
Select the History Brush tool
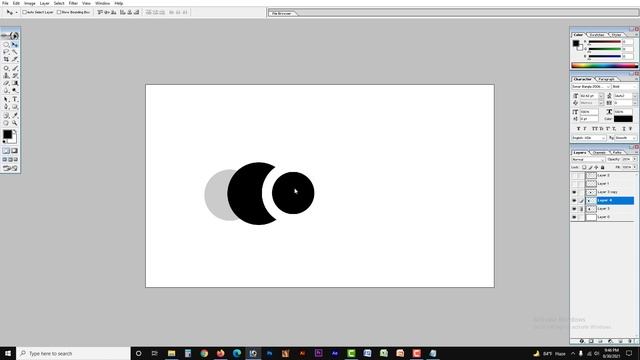15,76
